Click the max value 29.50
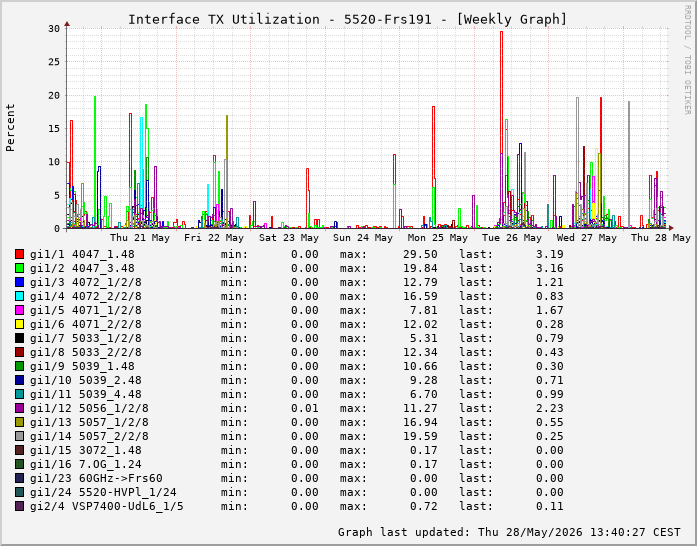The height and width of the screenshot is (546, 697). pyautogui.click(x=421, y=254)
